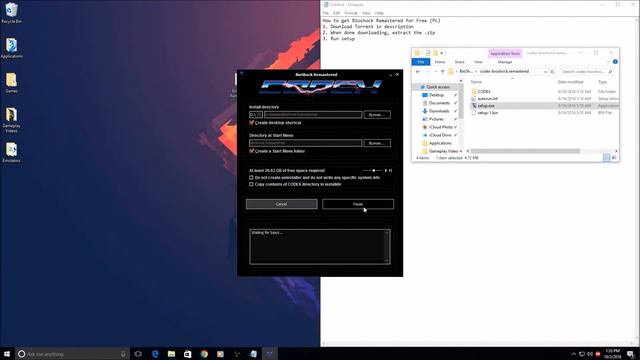The width and height of the screenshot is (640, 360).
Task: Click the Cortana microphone icon
Action: click(123, 354)
